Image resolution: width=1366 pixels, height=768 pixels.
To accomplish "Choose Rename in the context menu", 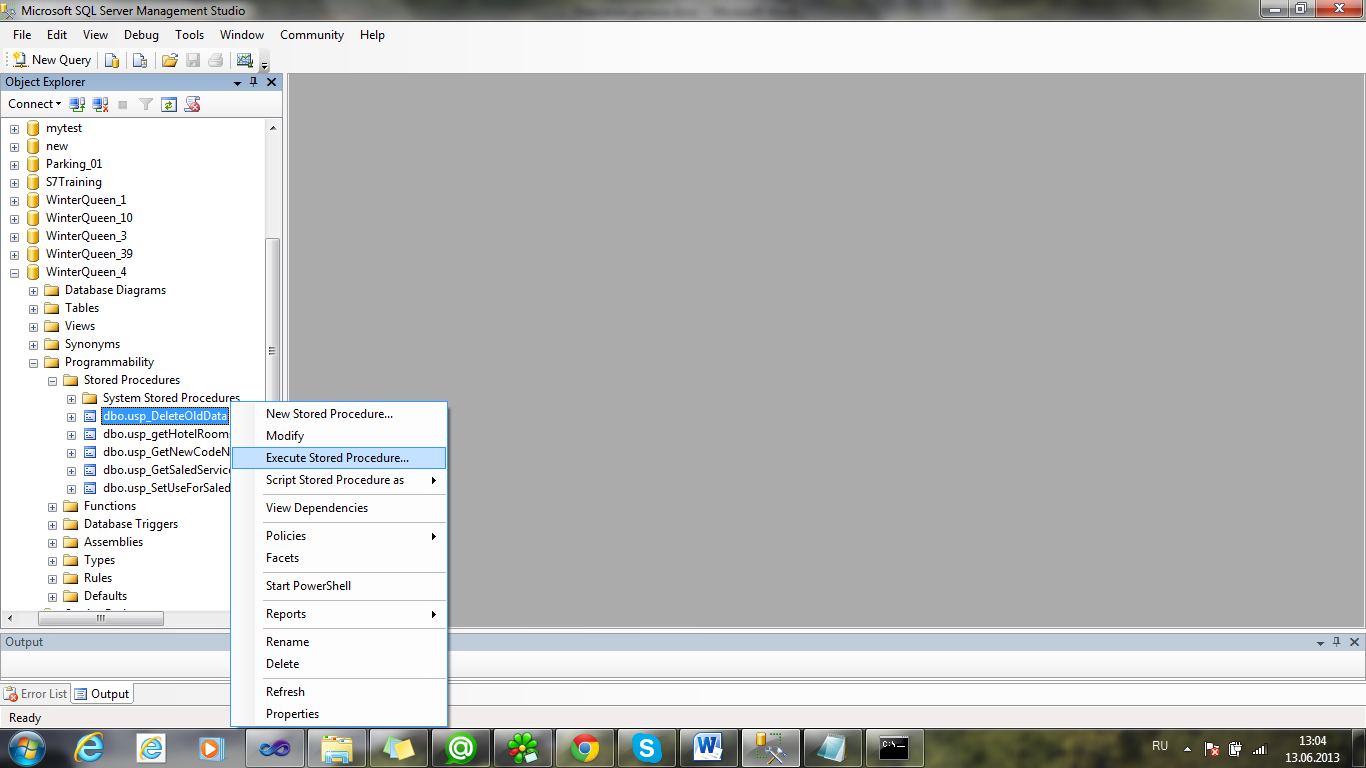I will (x=338, y=642).
